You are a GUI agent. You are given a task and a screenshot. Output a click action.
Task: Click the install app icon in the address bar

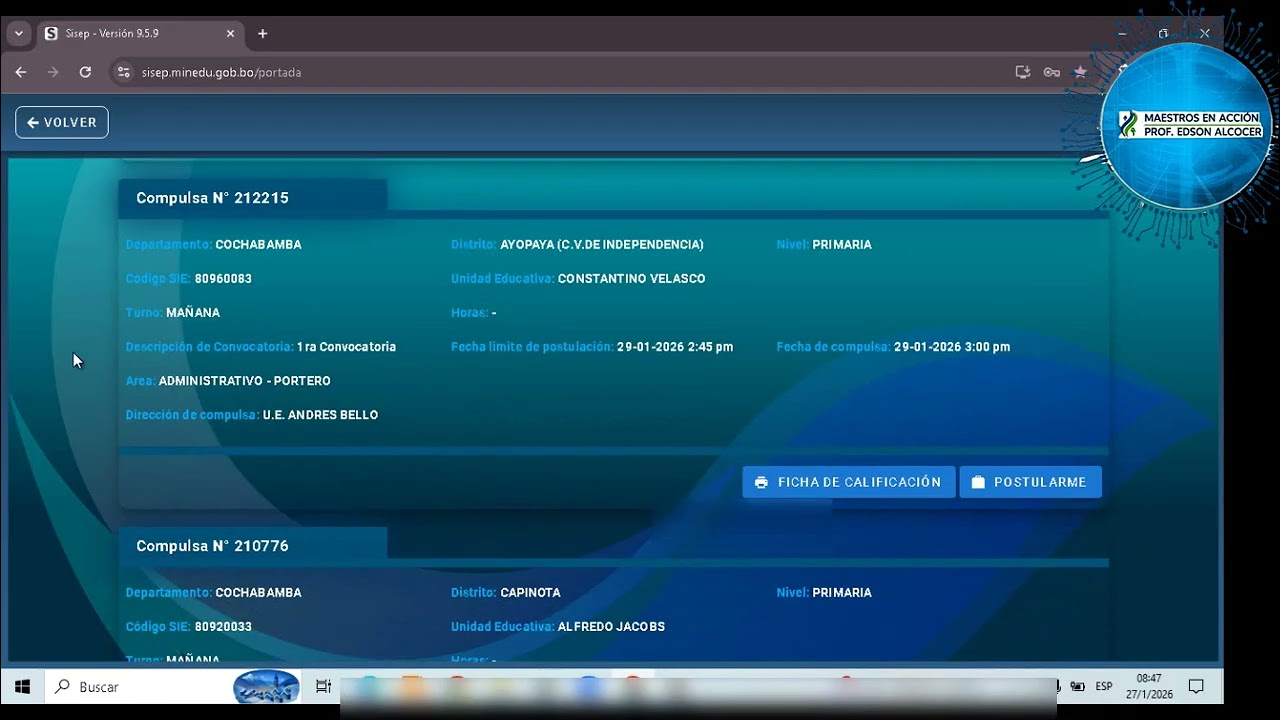click(1022, 72)
